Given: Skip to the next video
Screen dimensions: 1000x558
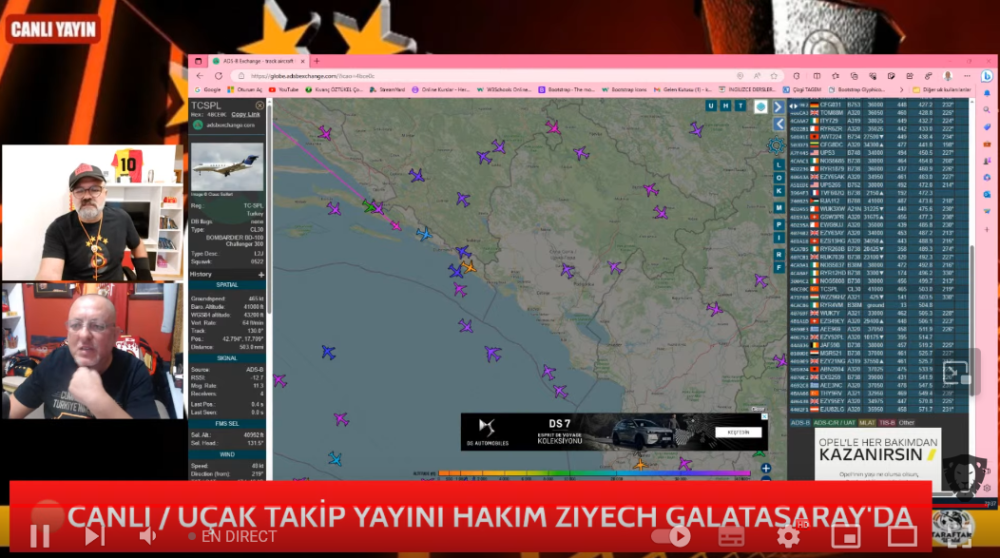Looking at the screenshot, I should point(93,536).
